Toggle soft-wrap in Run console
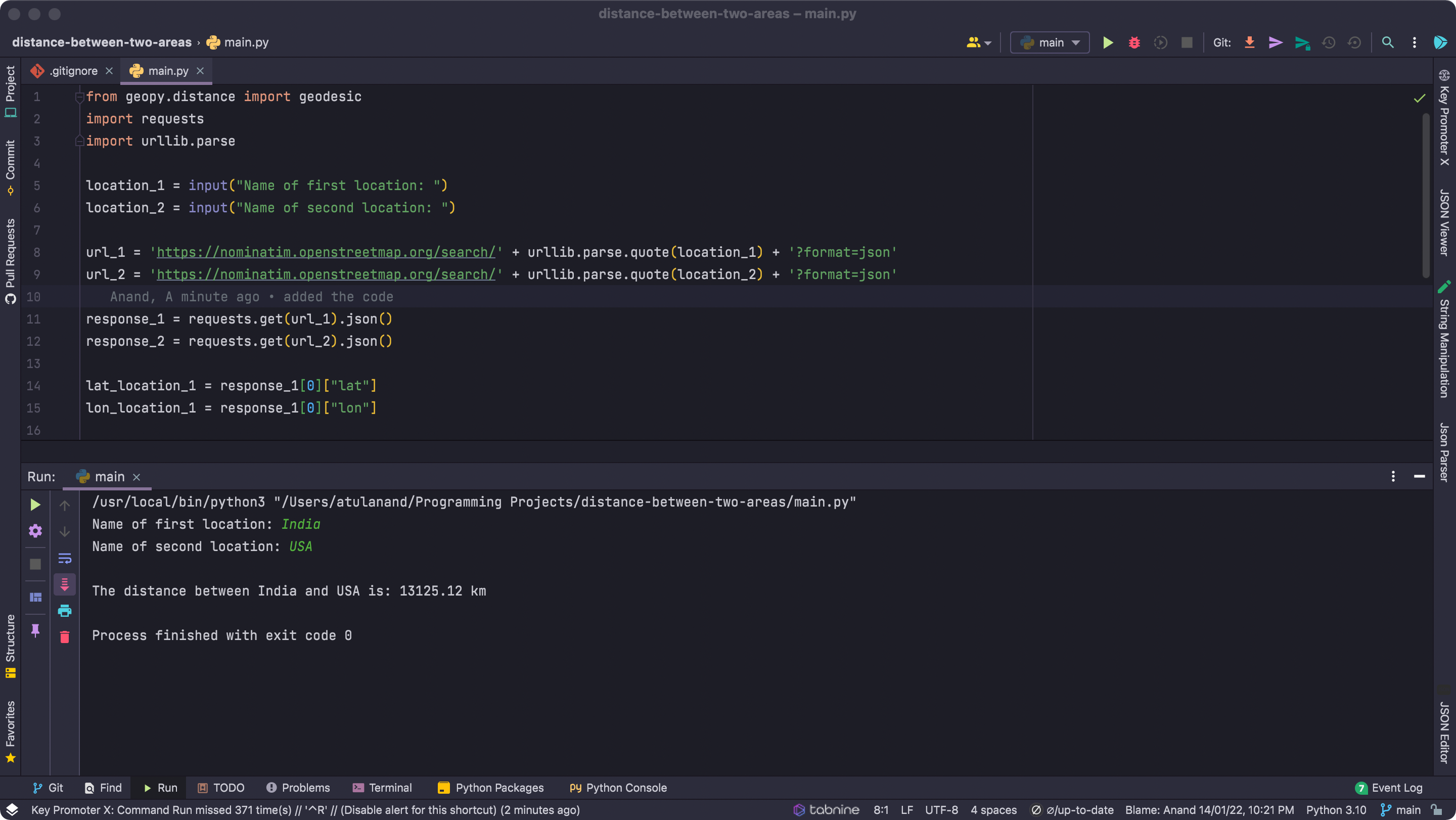 pos(64,558)
